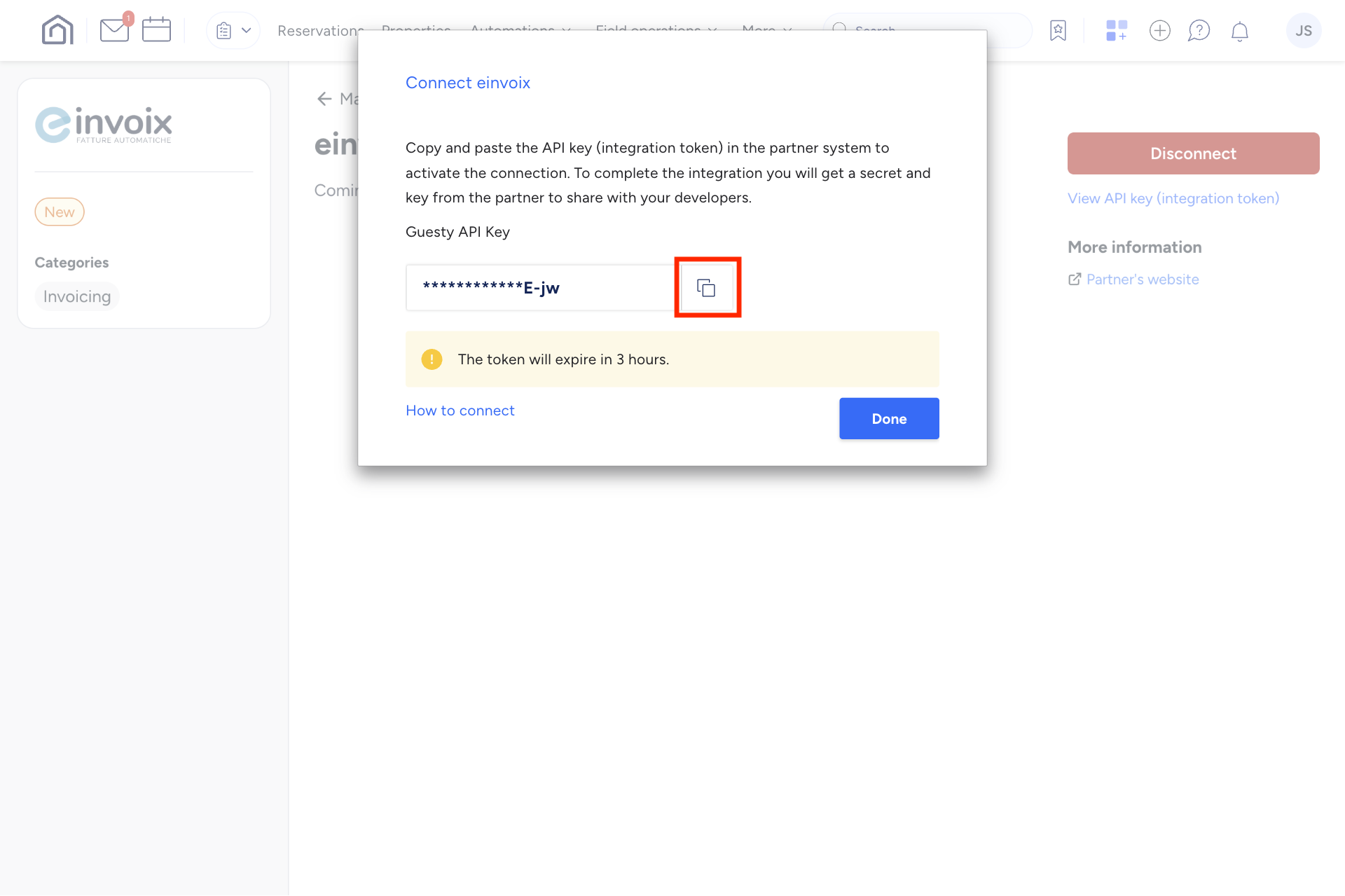Click the back arrow next to the page title
1345x896 pixels.
point(324,99)
